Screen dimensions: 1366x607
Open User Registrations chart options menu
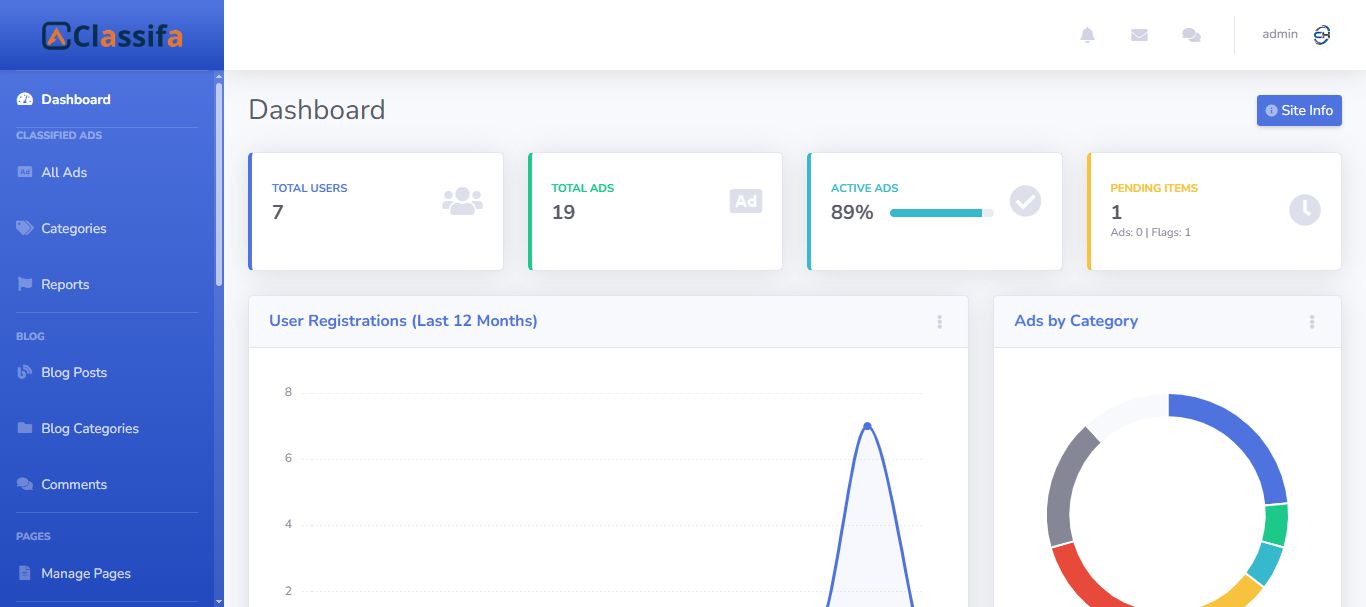coord(939,322)
